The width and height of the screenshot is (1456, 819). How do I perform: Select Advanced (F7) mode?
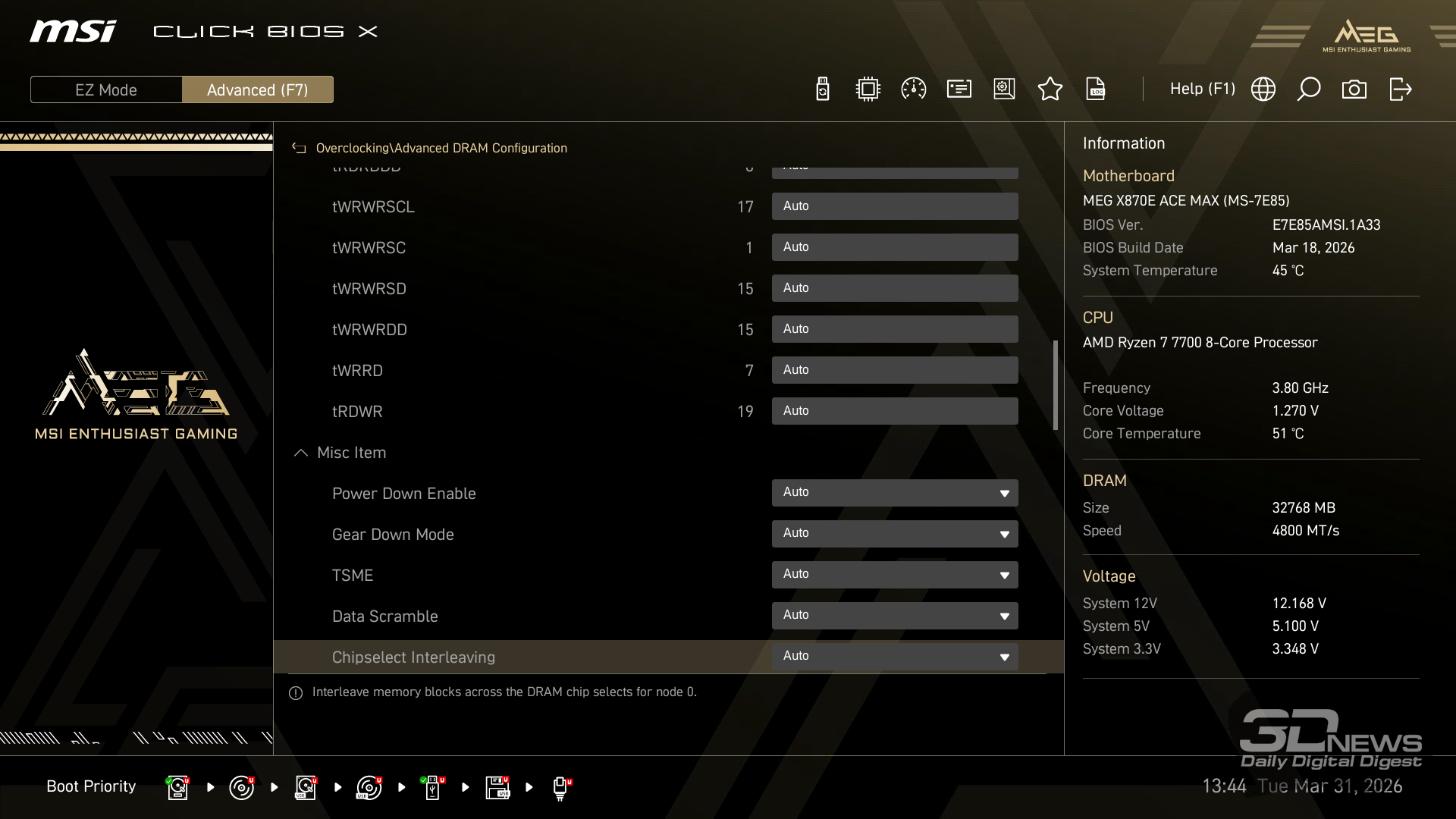[x=257, y=89]
